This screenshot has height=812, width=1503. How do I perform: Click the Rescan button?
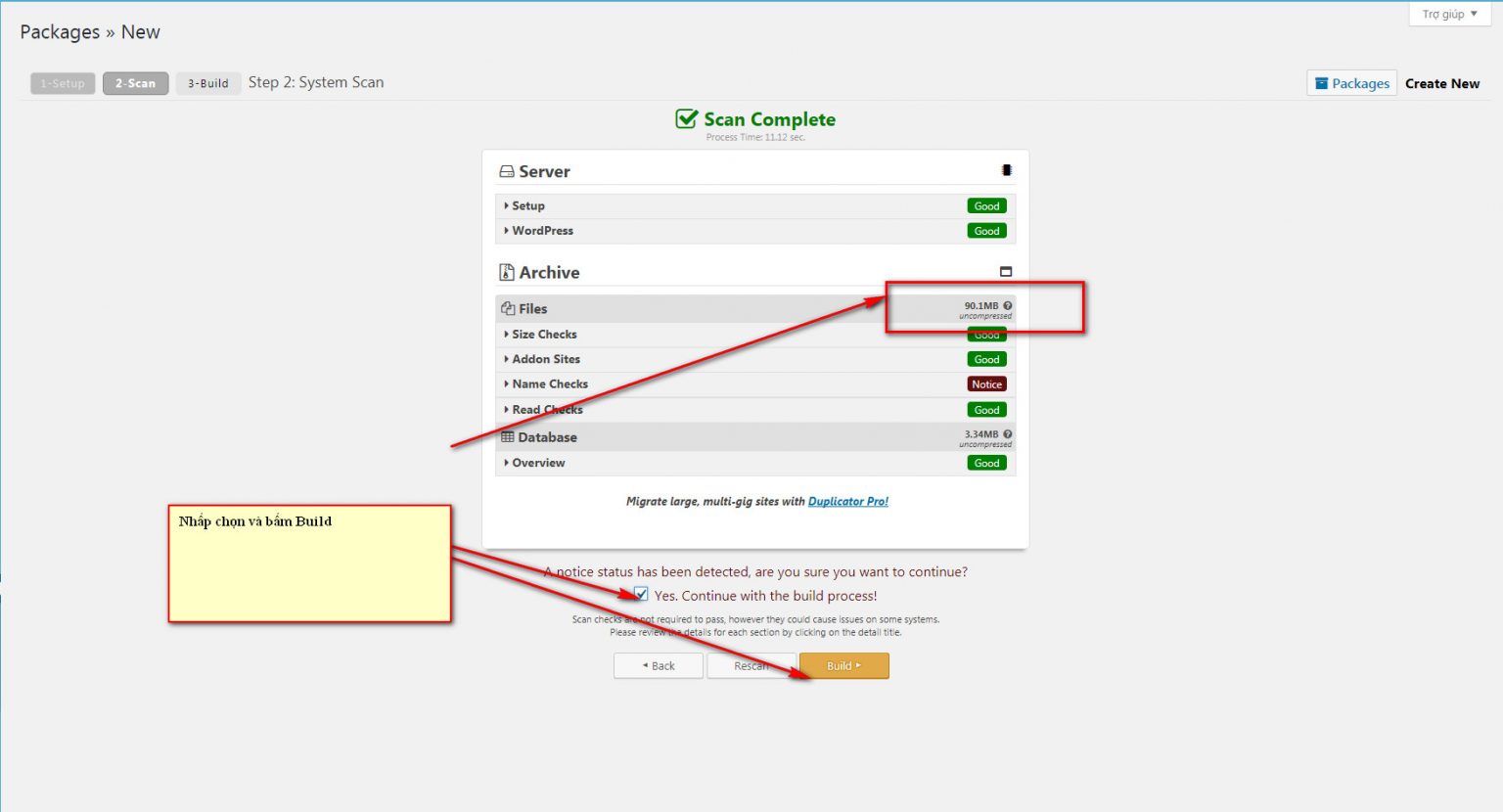751,665
